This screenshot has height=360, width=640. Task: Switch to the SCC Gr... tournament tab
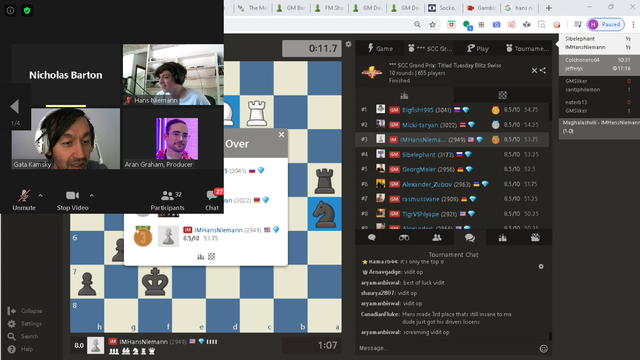click(x=430, y=48)
